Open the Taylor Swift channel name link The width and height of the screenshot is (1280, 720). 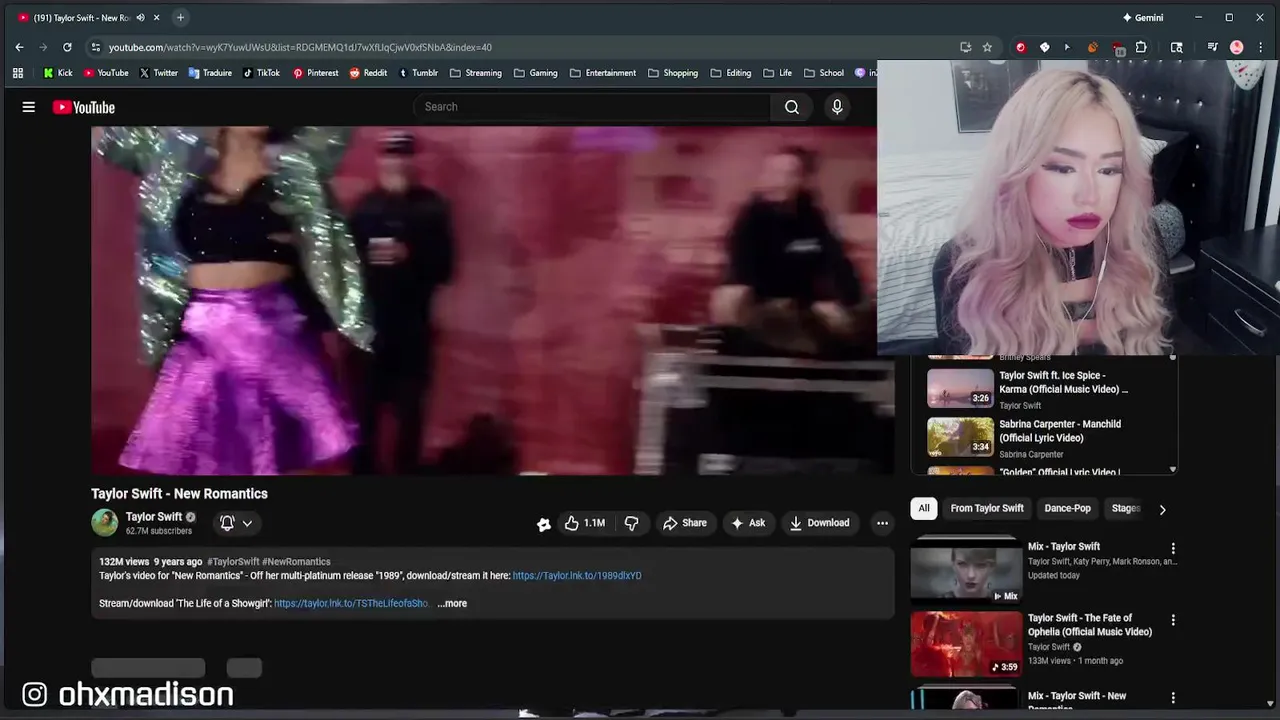154,517
